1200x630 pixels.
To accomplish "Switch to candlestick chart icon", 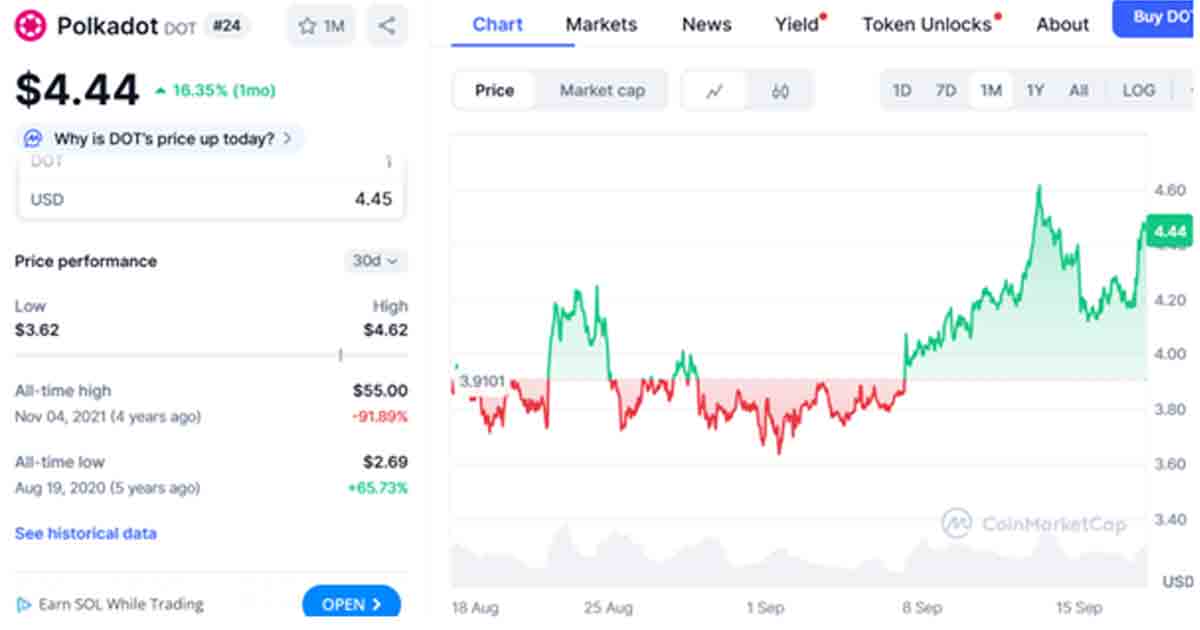I will [781, 91].
